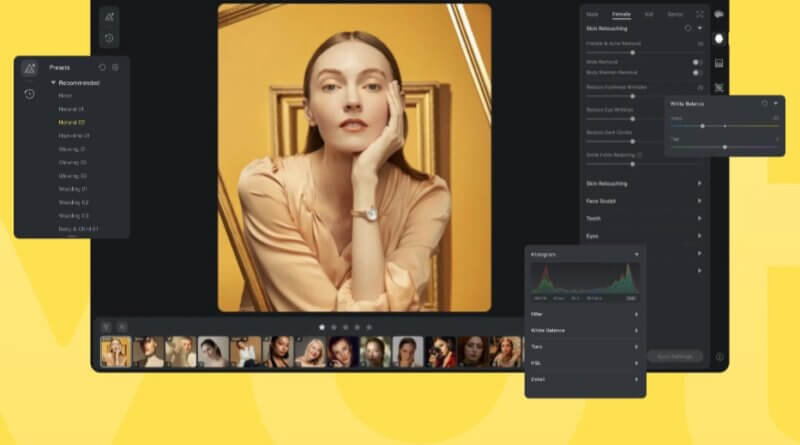Select the thumbnail of woman in red
Screen dimensions: 800x445
pyautogui.click(x=440, y=352)
